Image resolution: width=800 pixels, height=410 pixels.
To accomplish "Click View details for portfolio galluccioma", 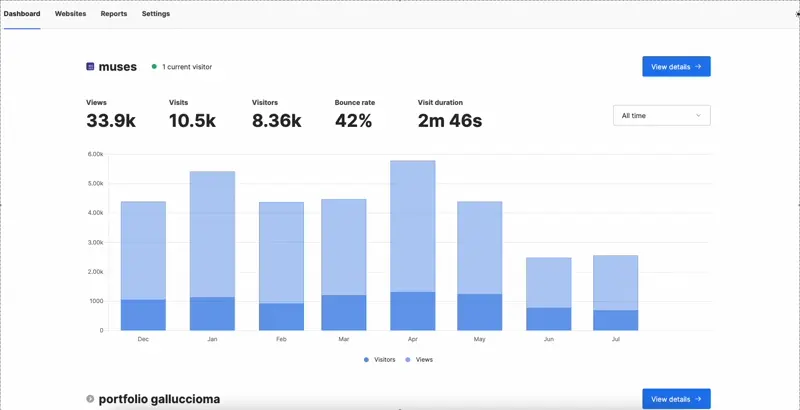I will pyautogui.click(x=676, y=399).
